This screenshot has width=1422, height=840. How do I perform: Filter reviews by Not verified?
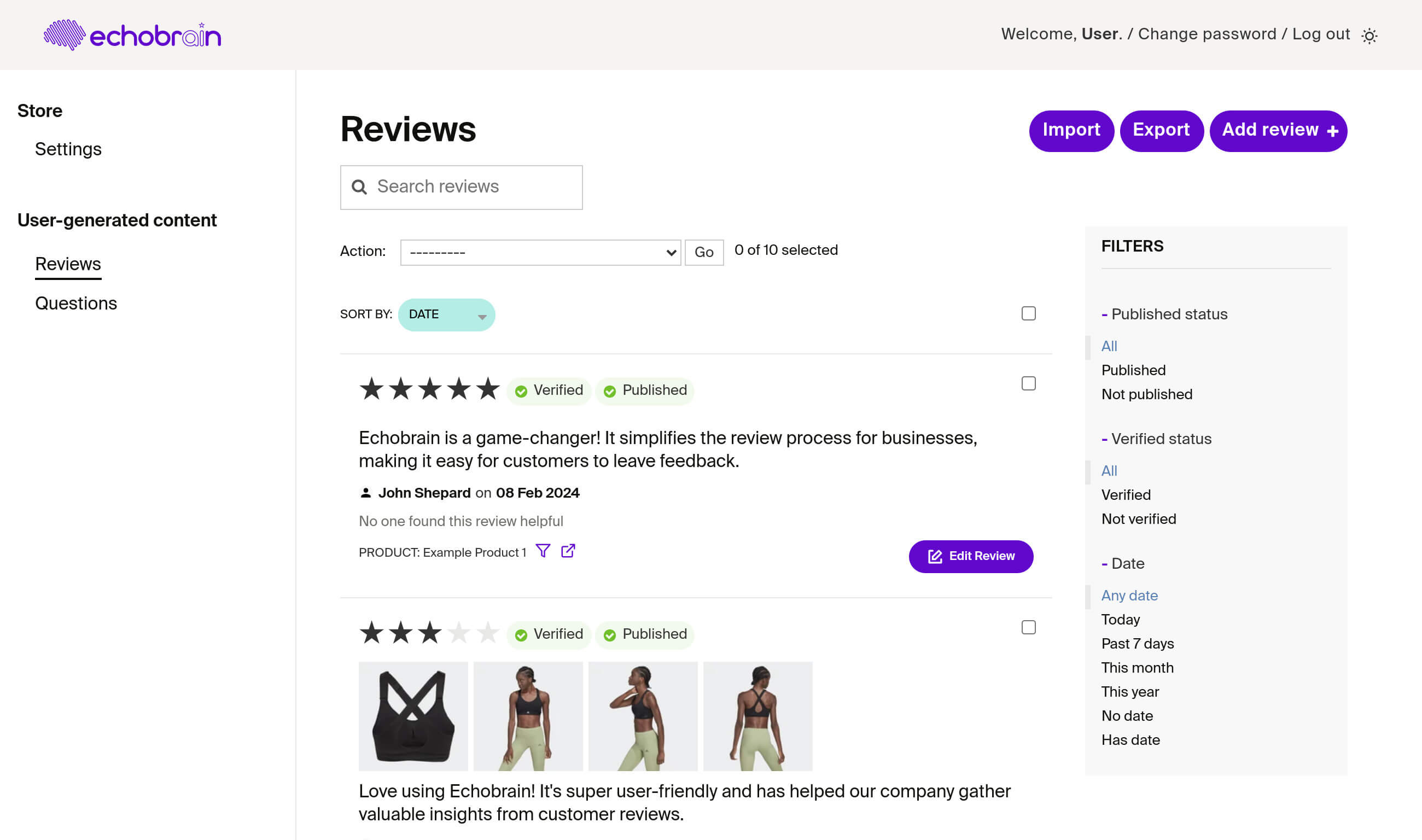click(x=1138, y=519)
